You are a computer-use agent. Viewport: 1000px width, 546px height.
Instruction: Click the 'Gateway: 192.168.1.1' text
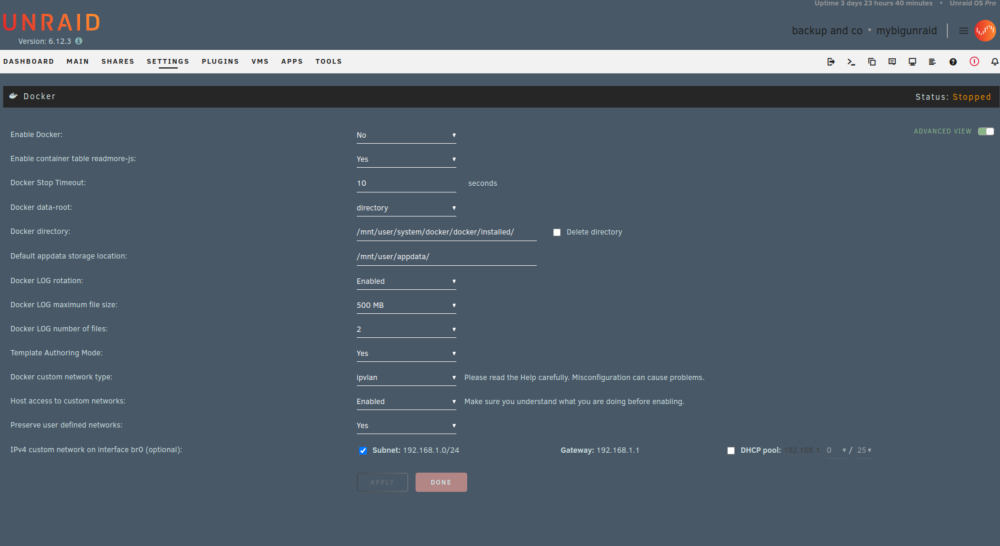[599, 450]
